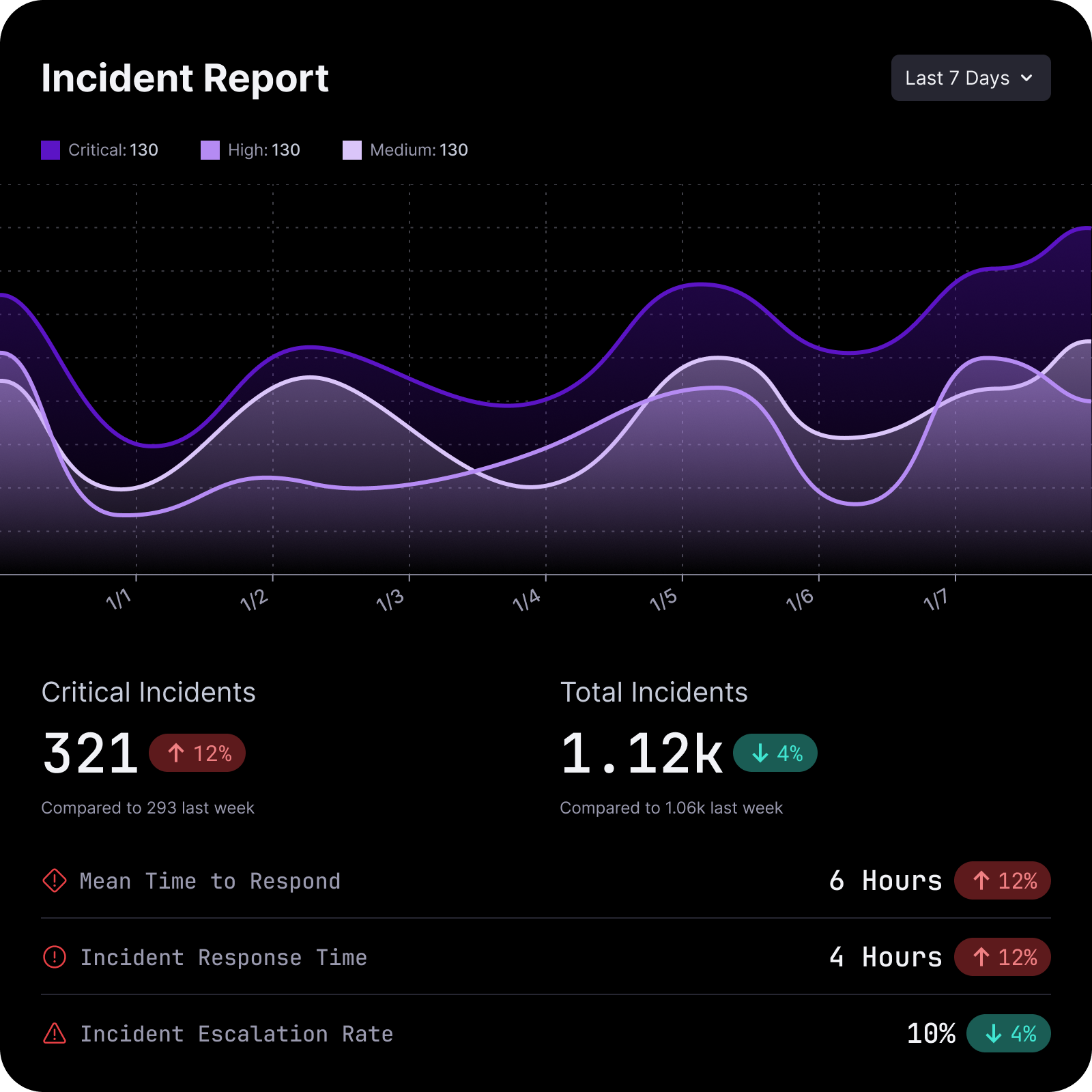This screenshot has height=1092, width=1092.
Task: Select the Incident Escalation Rate label
Action: click(x=236, y=1034)
